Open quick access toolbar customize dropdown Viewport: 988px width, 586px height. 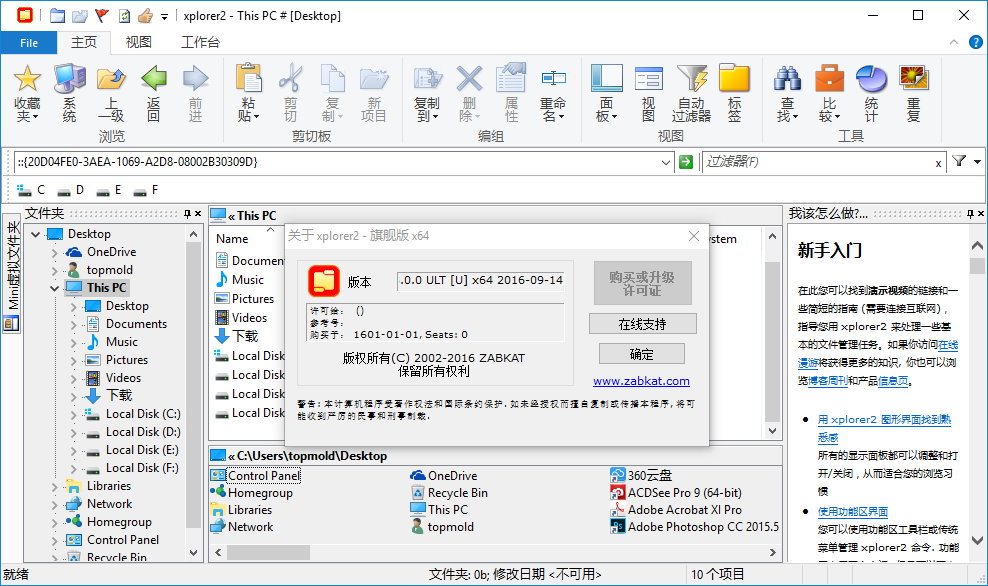164,16
